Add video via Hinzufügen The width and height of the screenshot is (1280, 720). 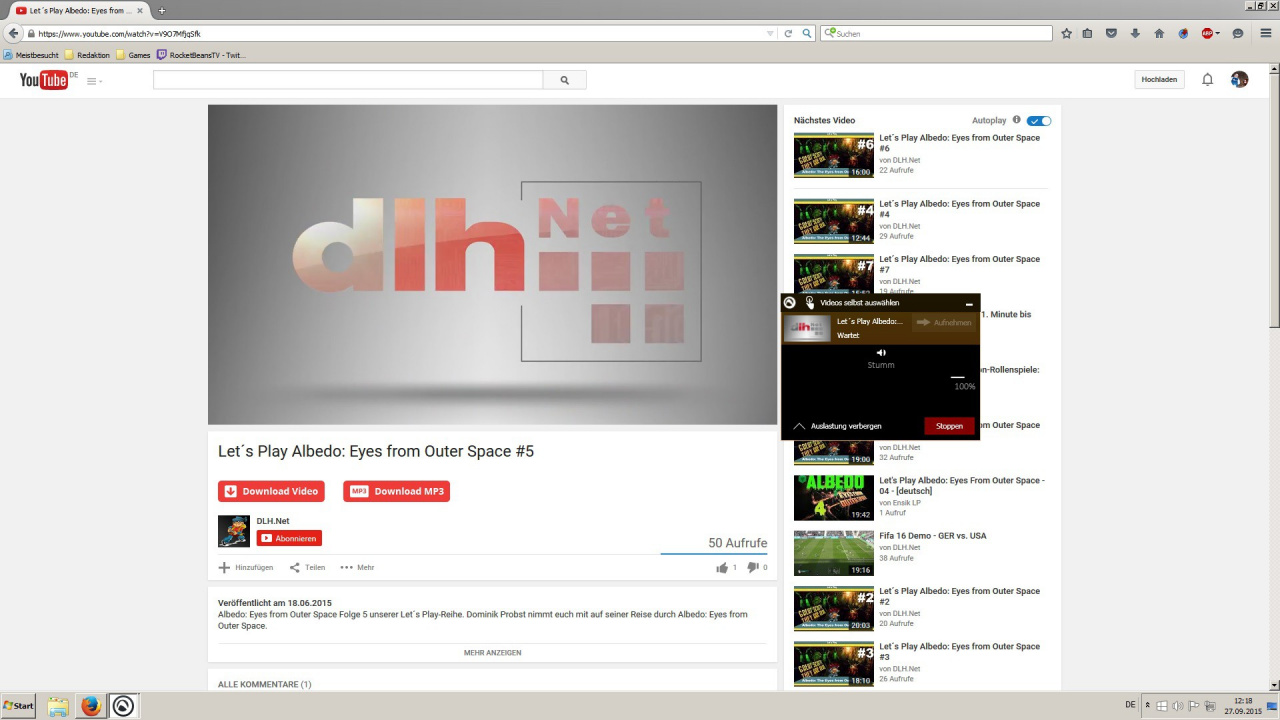click(x=246, y=567)
